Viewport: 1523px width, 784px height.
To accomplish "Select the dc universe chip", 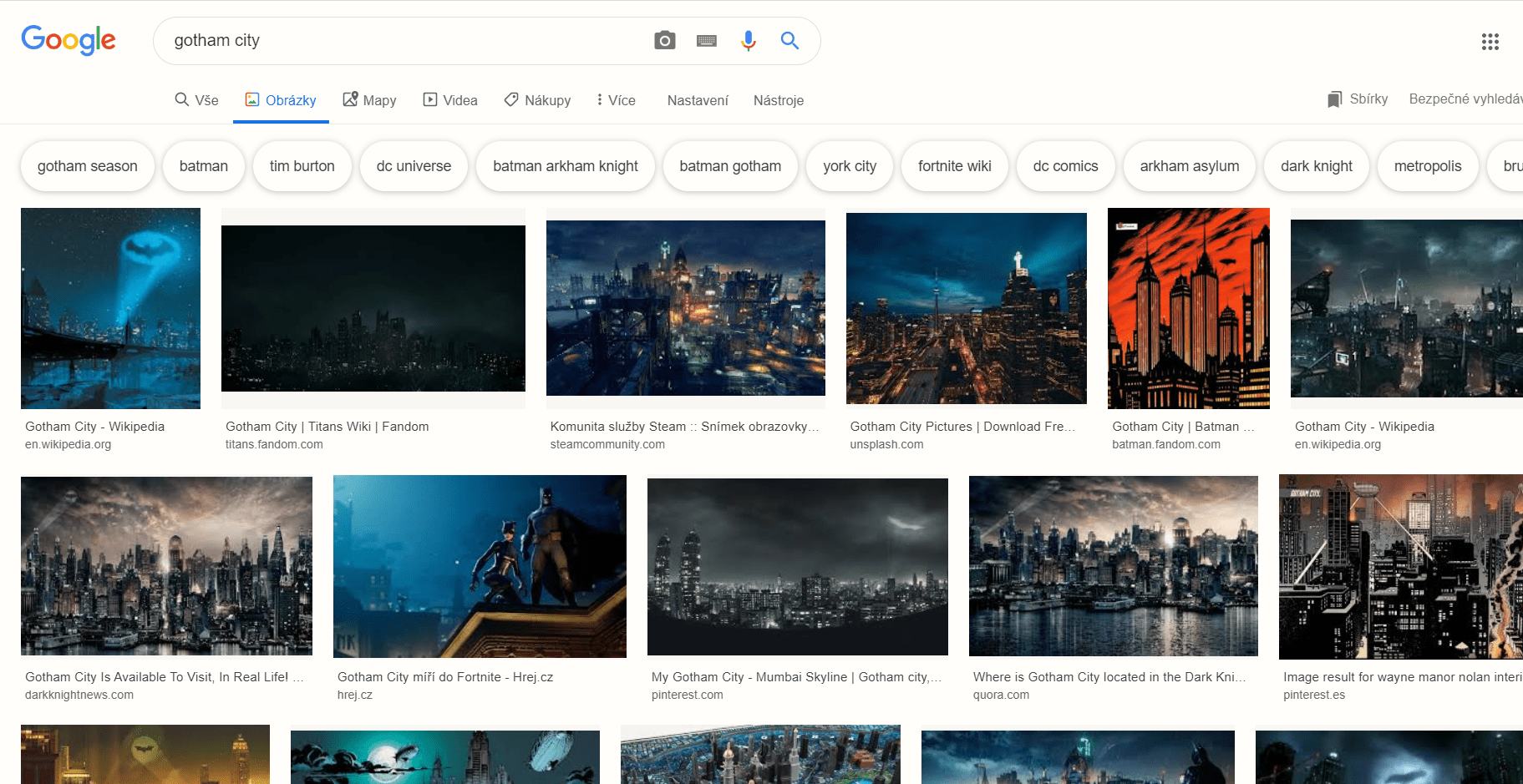I will [414, 166].
